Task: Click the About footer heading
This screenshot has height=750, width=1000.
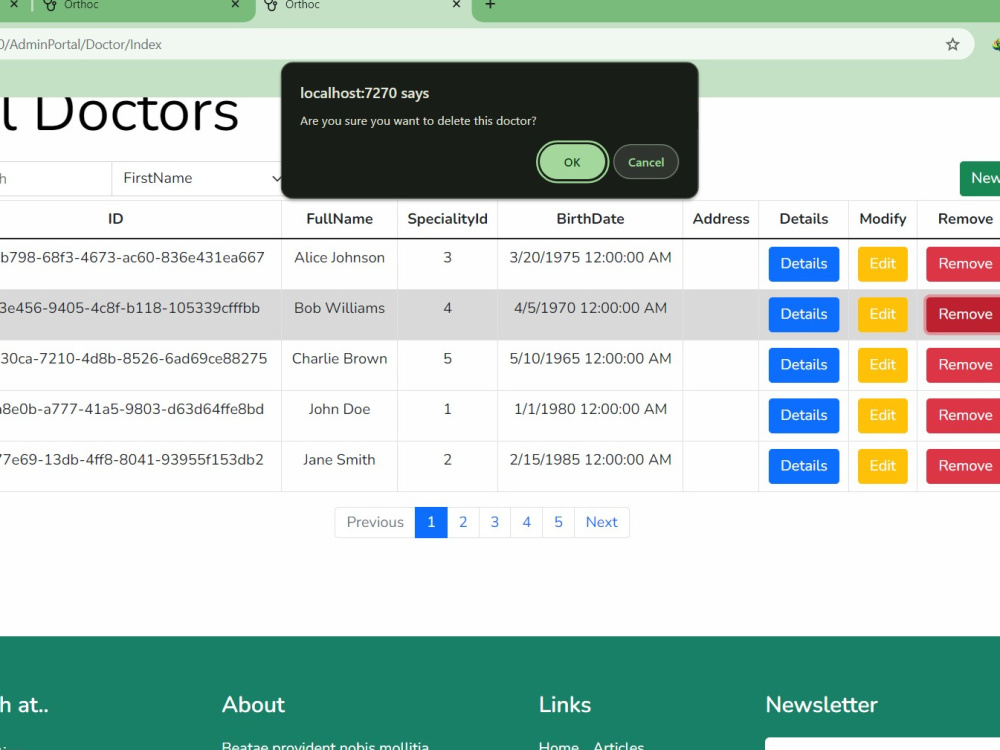Action: (253, 705)
